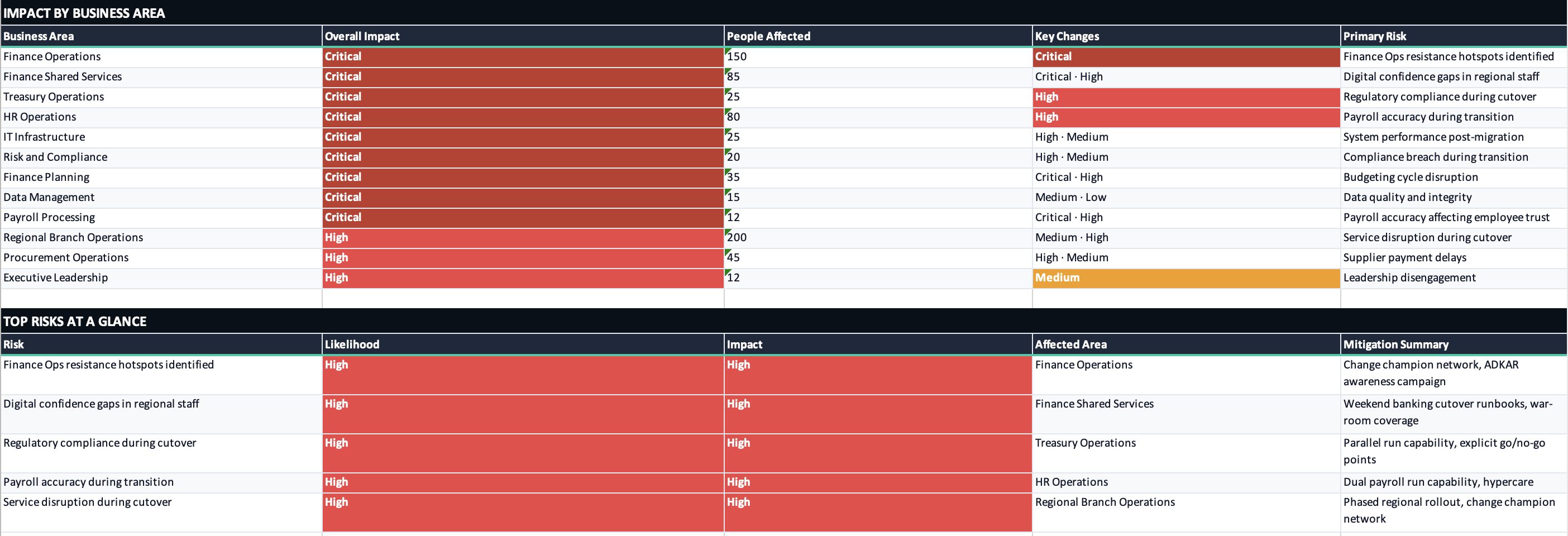Select the Impact High cell for Digital confidence gaps
This screenshot has width=1568, height=536.
click(x=878, y=414)
